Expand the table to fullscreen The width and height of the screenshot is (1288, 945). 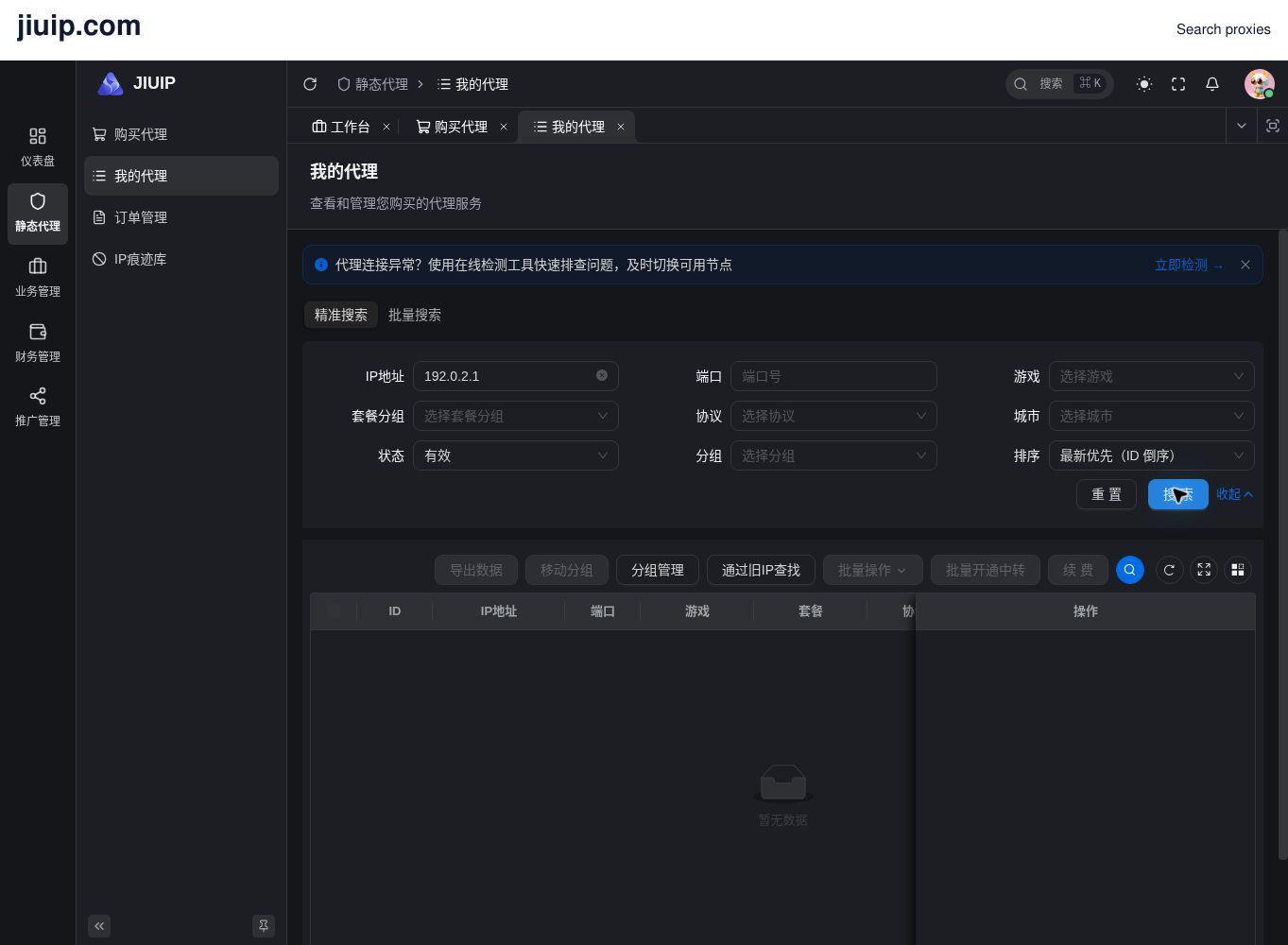pos(1204,570)
